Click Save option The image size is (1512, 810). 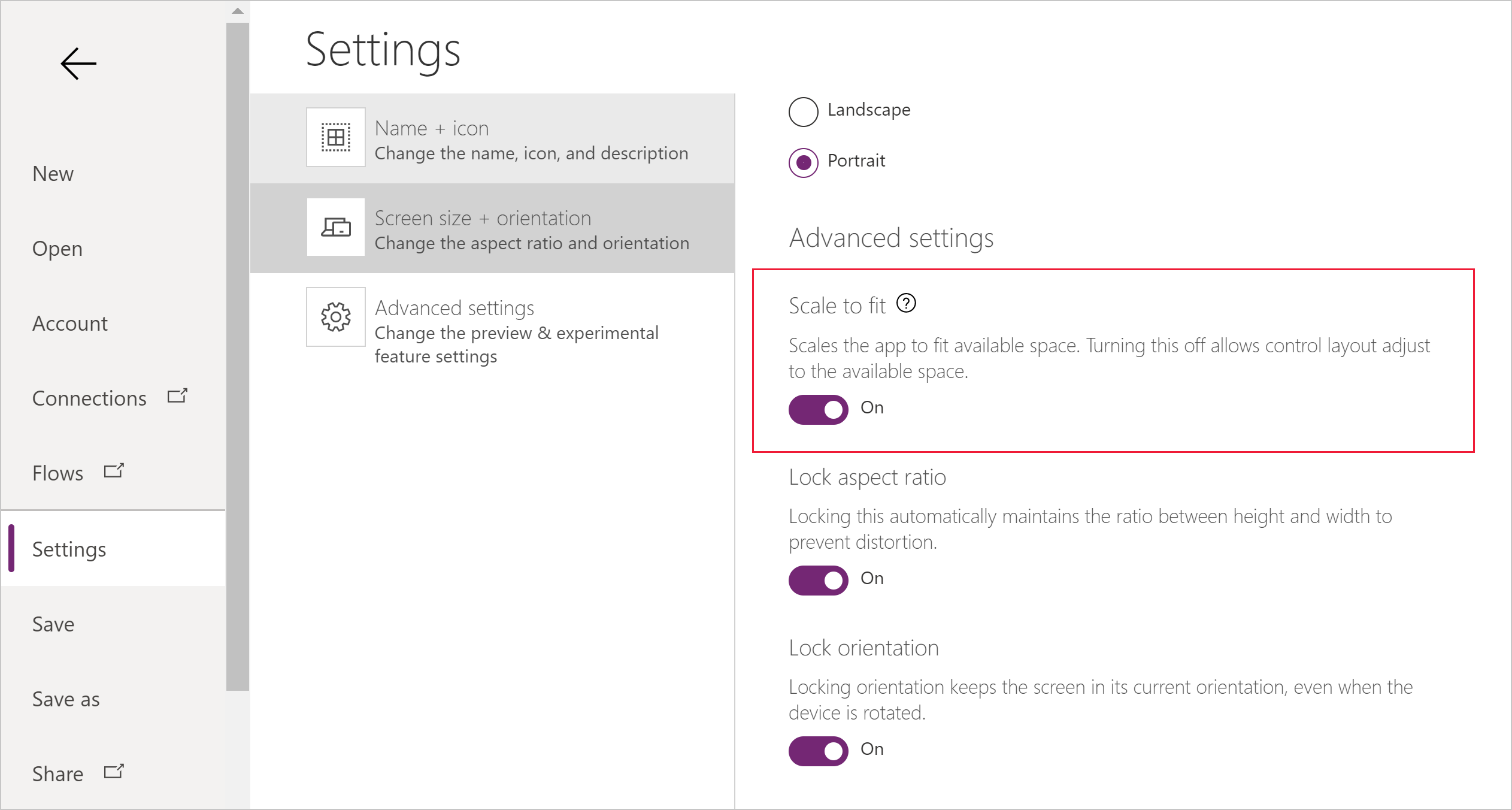54,622
